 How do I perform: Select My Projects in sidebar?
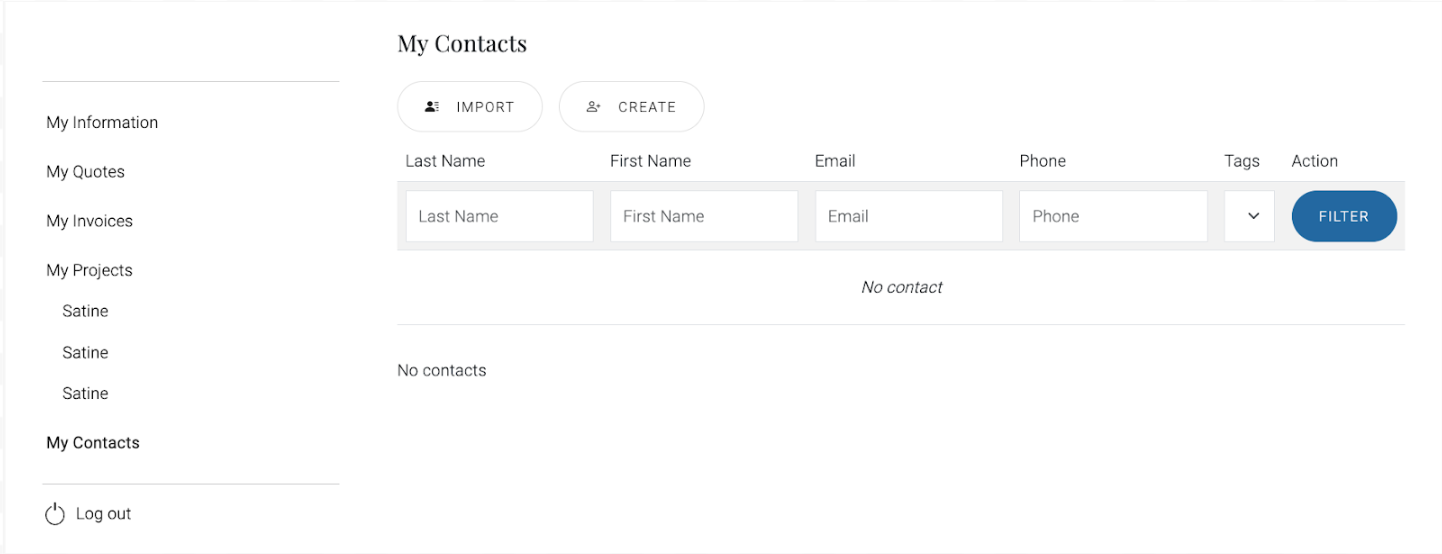tap(89, 270)
